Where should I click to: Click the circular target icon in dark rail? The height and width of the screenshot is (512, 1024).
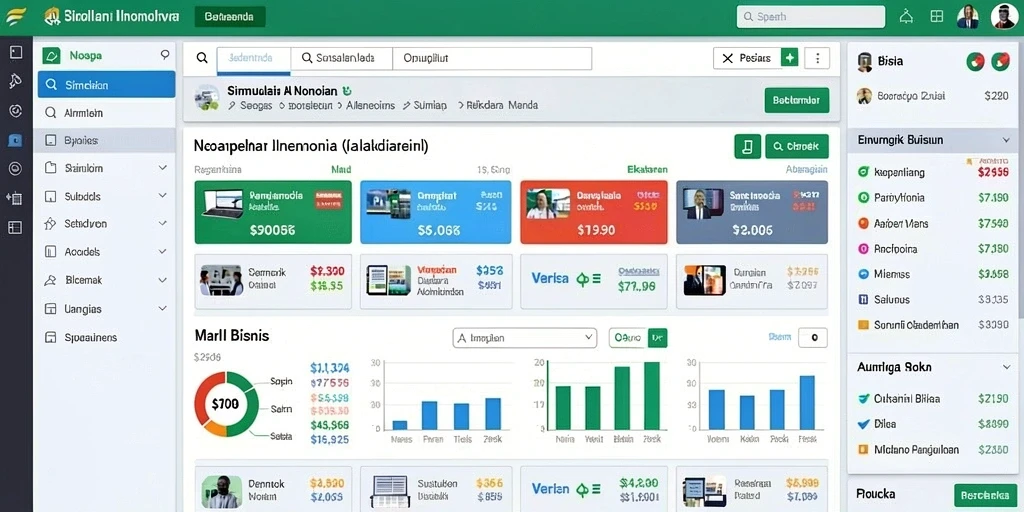point(16,111)
